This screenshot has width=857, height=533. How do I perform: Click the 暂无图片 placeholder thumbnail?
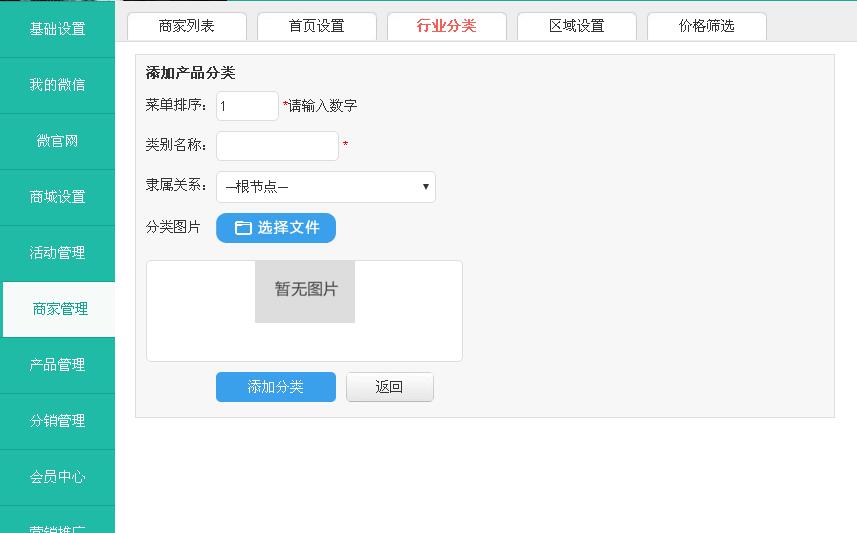(305, 291)
